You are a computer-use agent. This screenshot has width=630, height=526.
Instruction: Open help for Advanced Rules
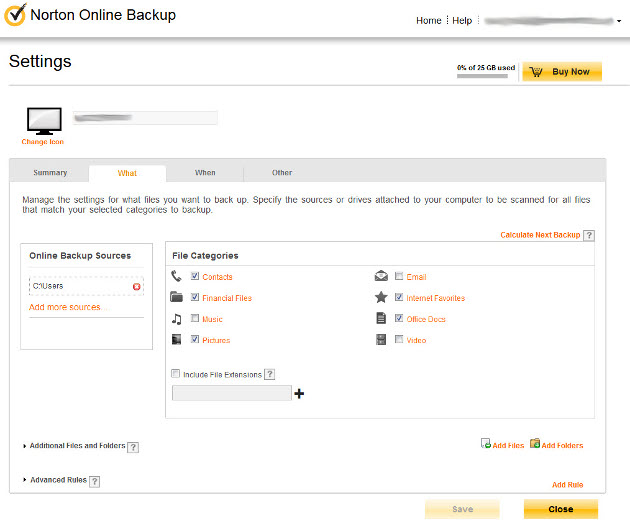[x=94, y=481]
